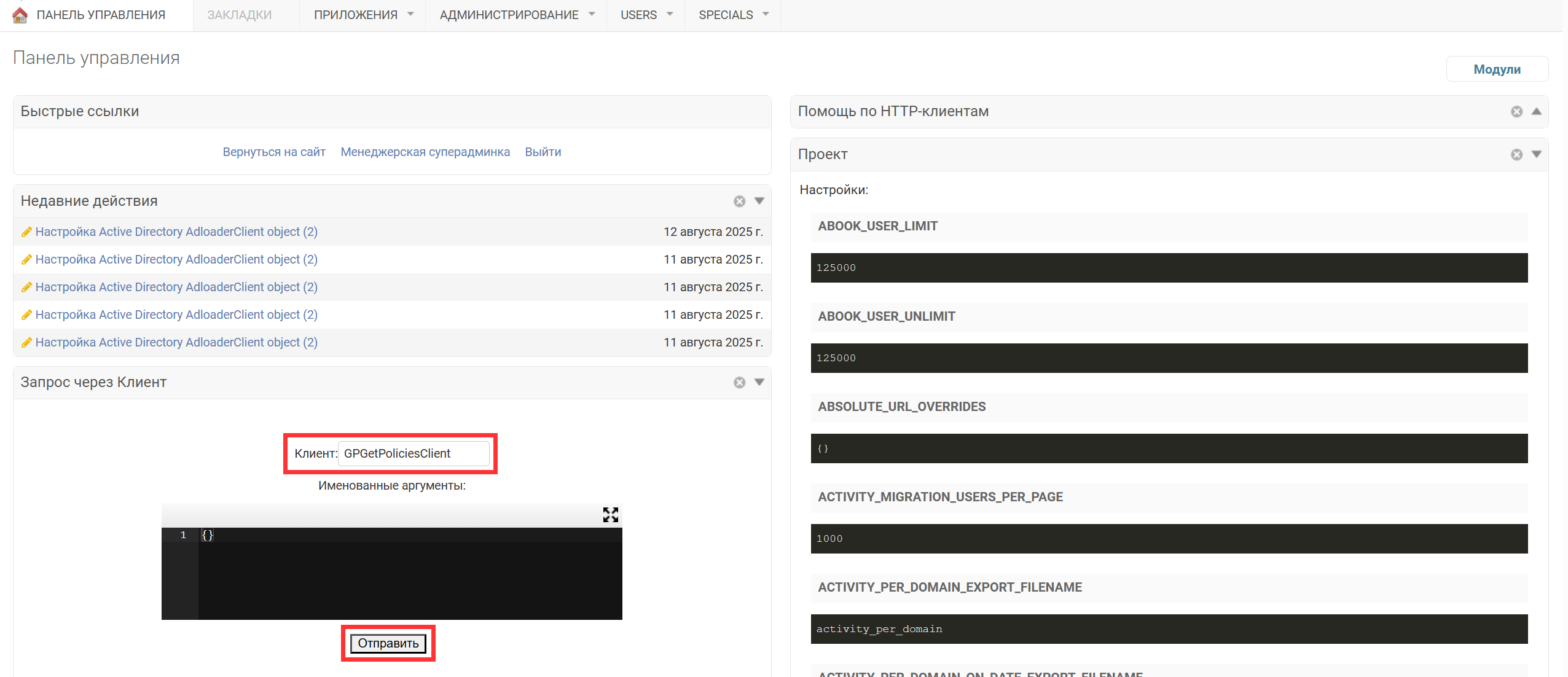Click the home icon in the top navigation bar

tap(20, 15)
